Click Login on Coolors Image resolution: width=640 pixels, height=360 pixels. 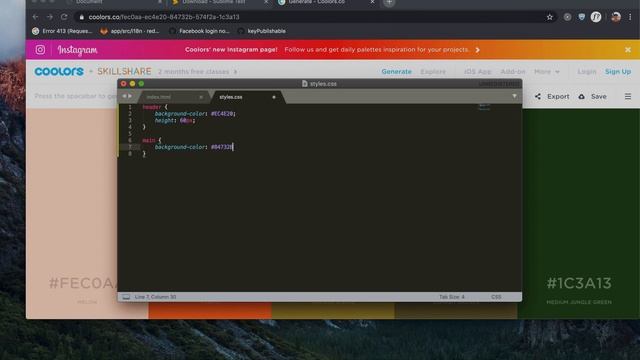coord(587,71)
